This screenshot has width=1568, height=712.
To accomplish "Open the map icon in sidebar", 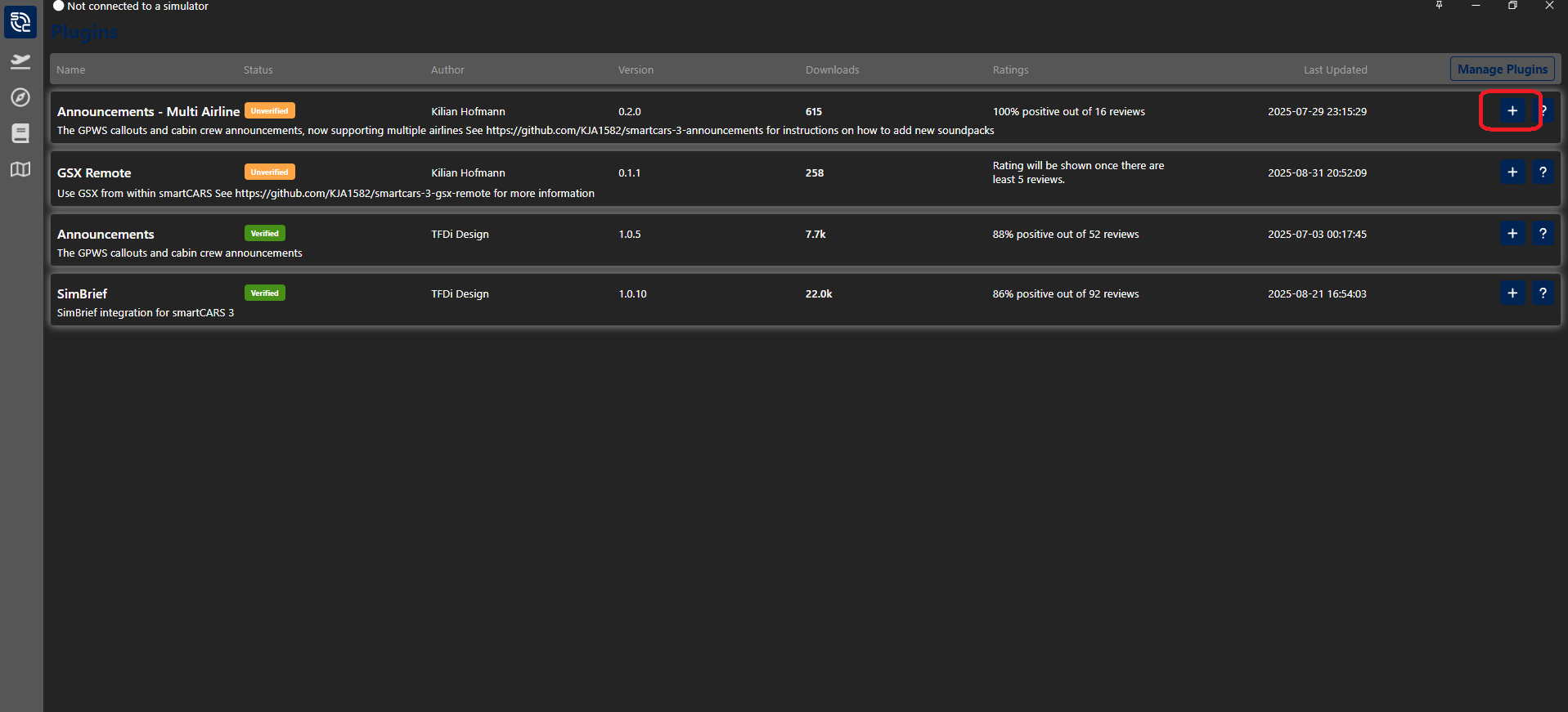I will coord(20,169).
